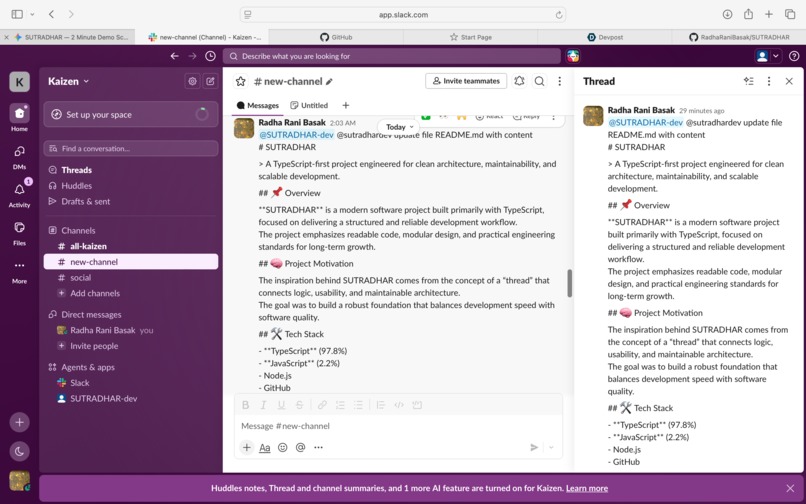The width and height of the screenshot is (806, 504).
Task: Toggle dark mode moon icon
Action: (20, 452)
